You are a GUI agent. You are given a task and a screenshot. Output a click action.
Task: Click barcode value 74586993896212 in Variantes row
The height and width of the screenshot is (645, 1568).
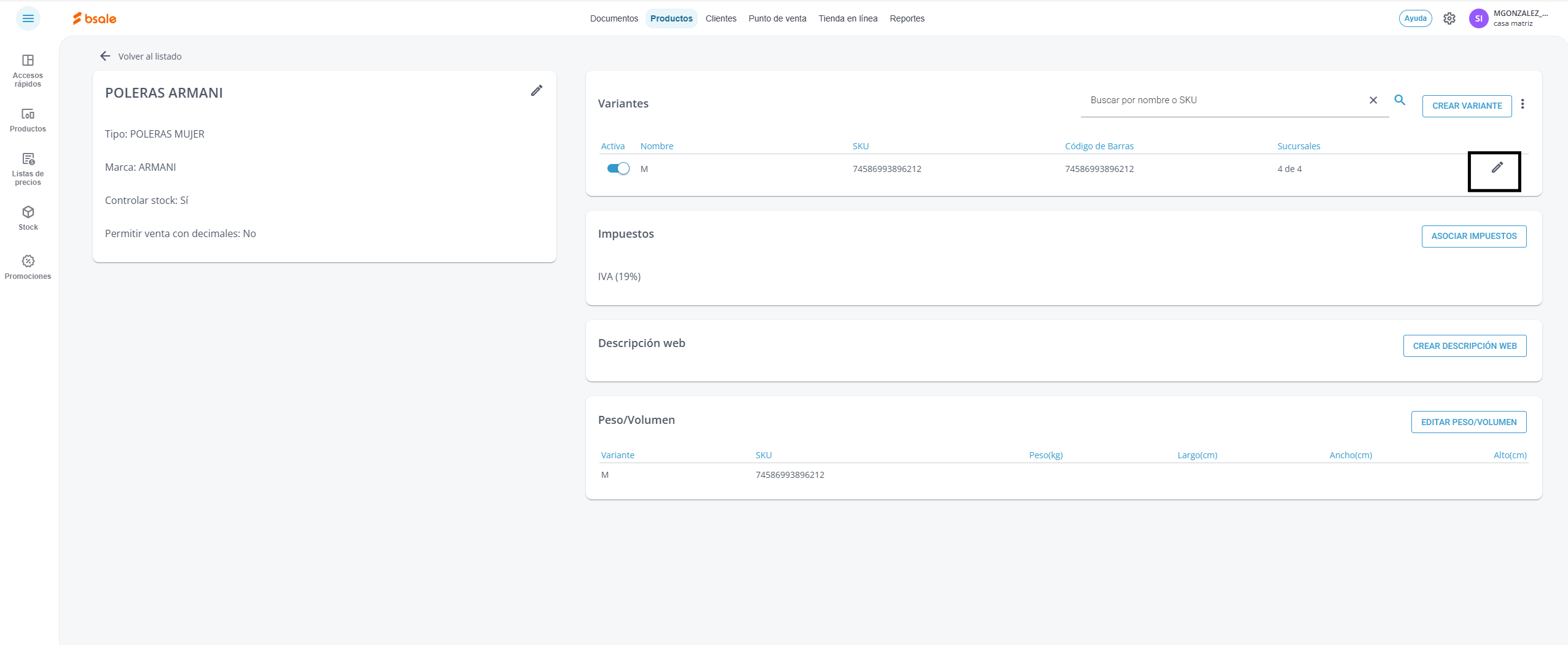(1099, 169)
